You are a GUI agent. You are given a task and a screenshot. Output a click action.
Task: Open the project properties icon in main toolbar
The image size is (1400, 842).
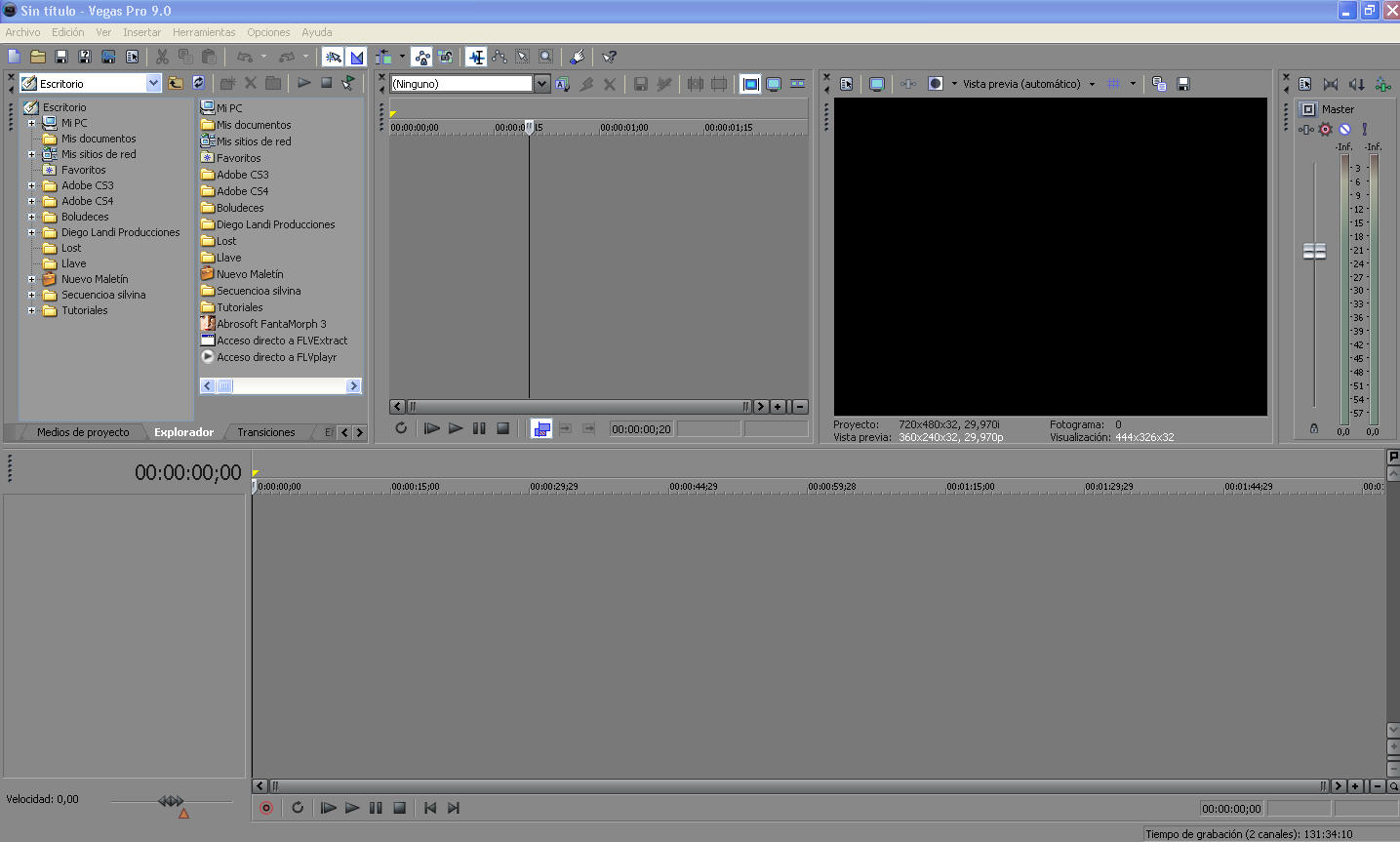132,57
